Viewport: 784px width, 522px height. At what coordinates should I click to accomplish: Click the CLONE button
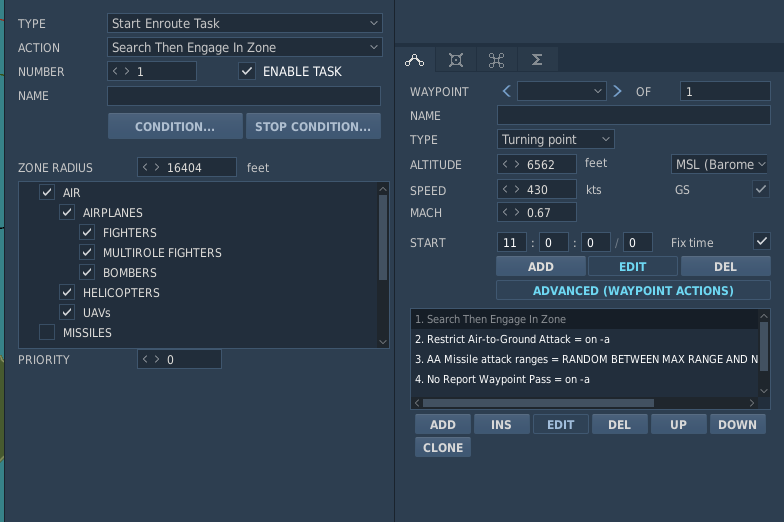(442, 448)
